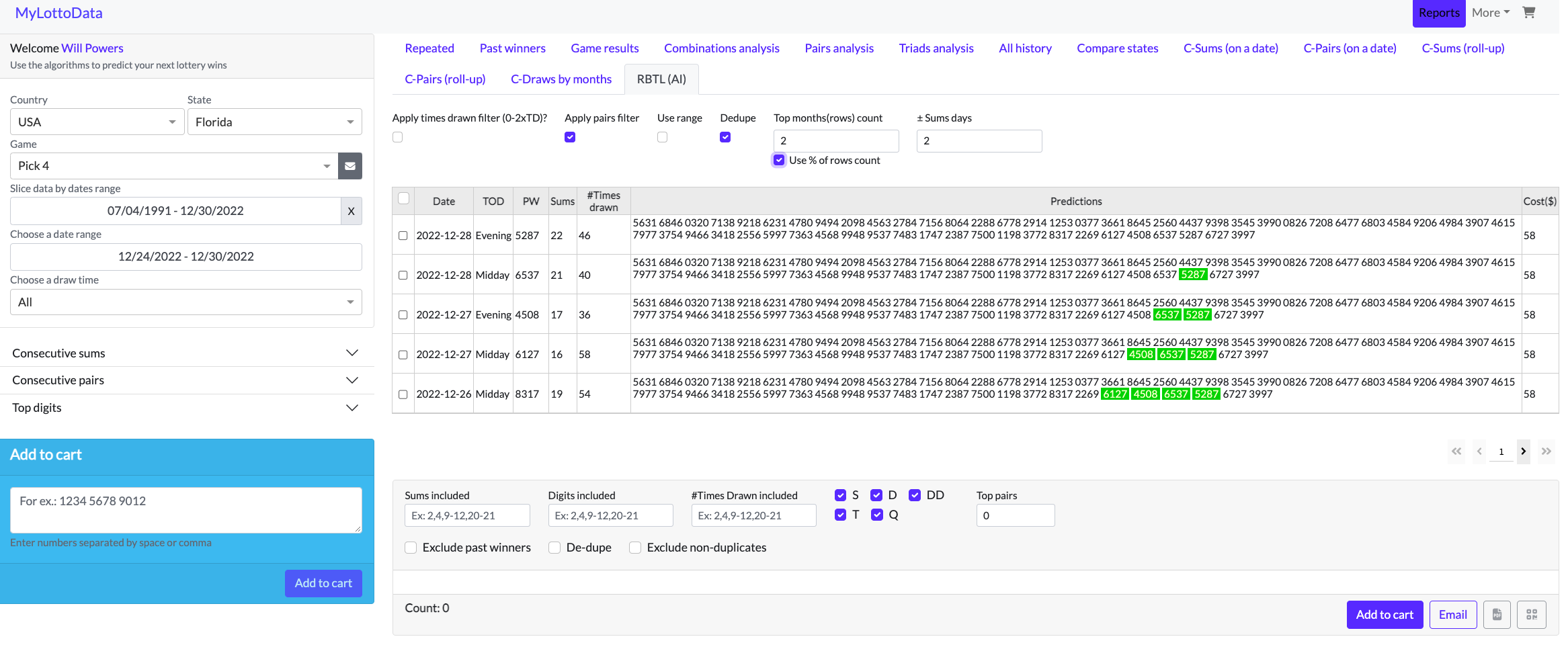Click the QR code icon button
Image resolution: width=1568 pixels, height=645 pixels.
pyautogui.click(x=1532, y=615)
